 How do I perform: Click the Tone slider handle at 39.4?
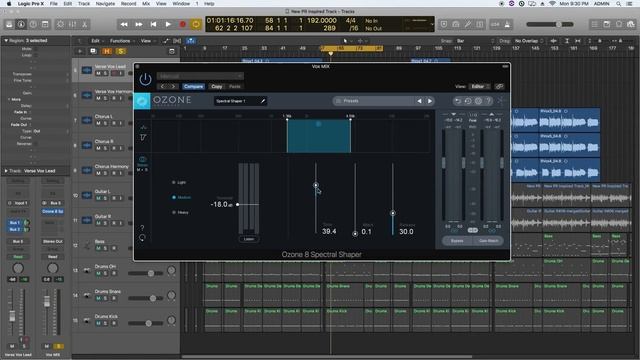pyautogui.click(x=316, y=185)
